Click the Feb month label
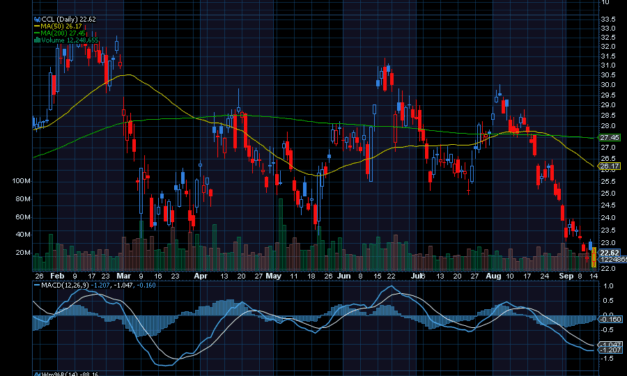This screenshot has width=627, height=376. 57,276
